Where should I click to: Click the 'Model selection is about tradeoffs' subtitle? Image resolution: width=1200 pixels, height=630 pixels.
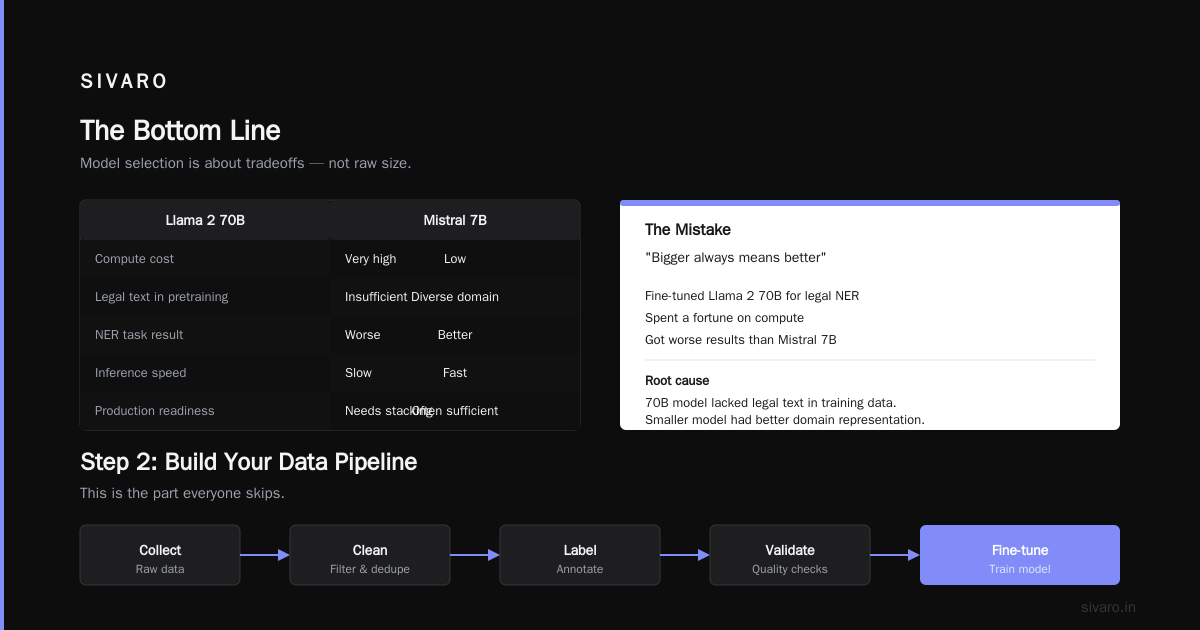click(245, 163)
